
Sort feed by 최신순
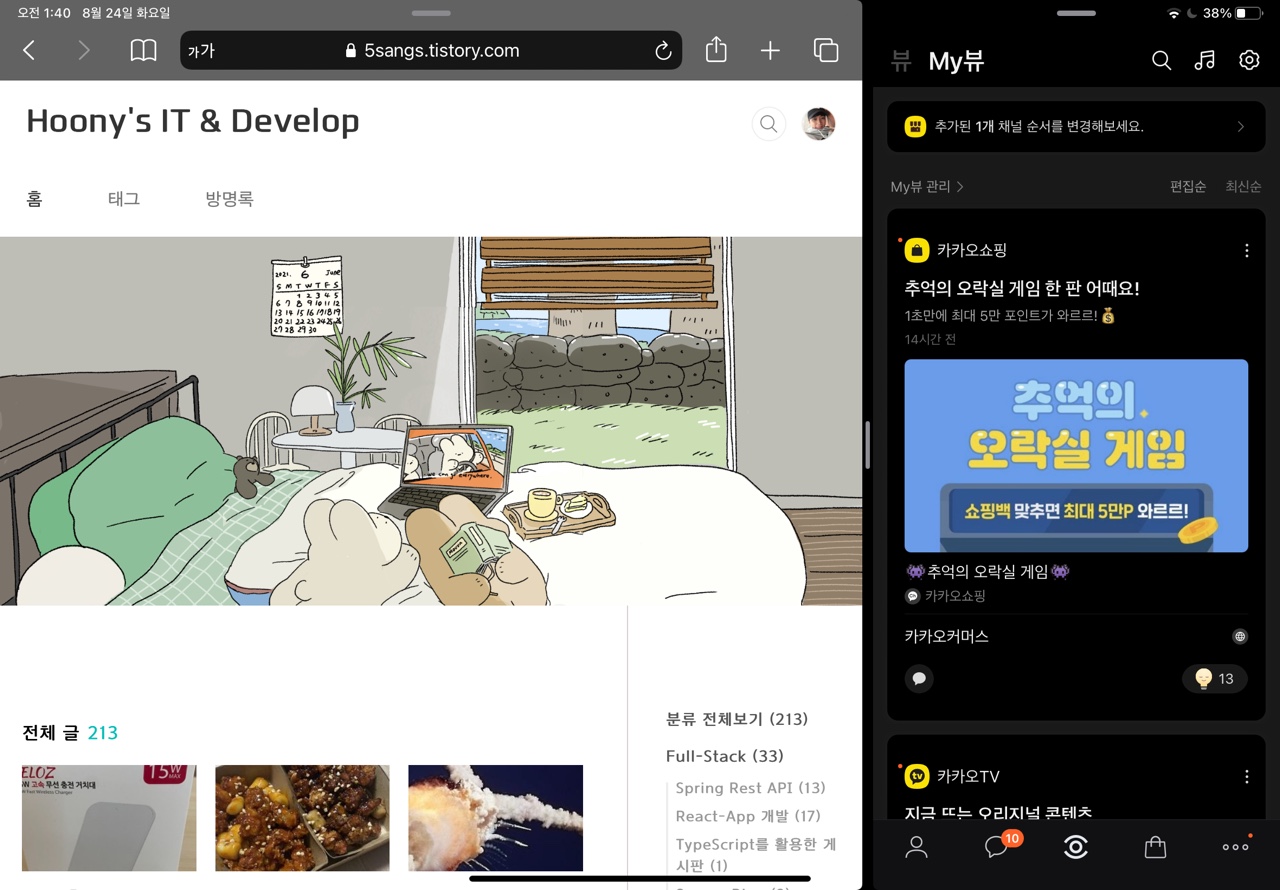point(1243,187)
